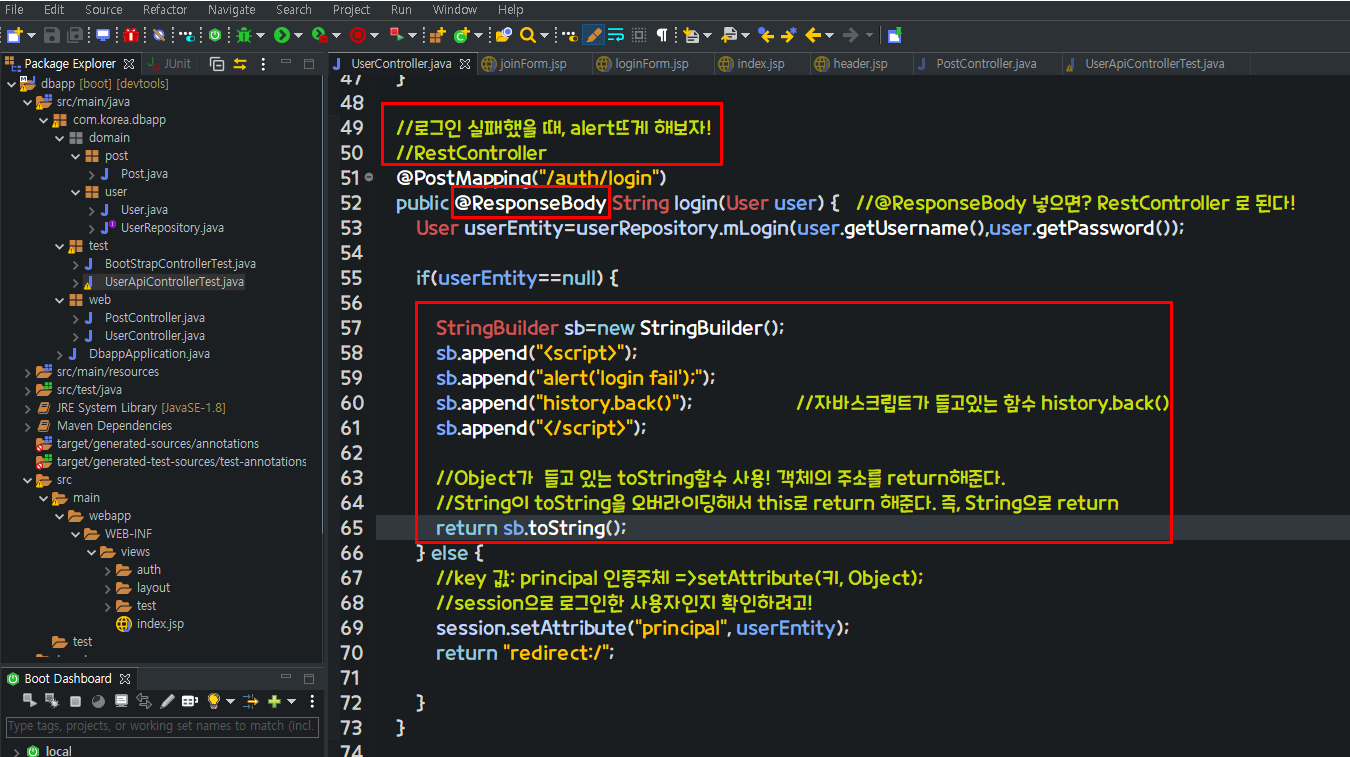This screenshot has width=1350, height=757.
Task: Click the green Boot Dashboard power icon in toolbar
Action: [x=215, y=35]
